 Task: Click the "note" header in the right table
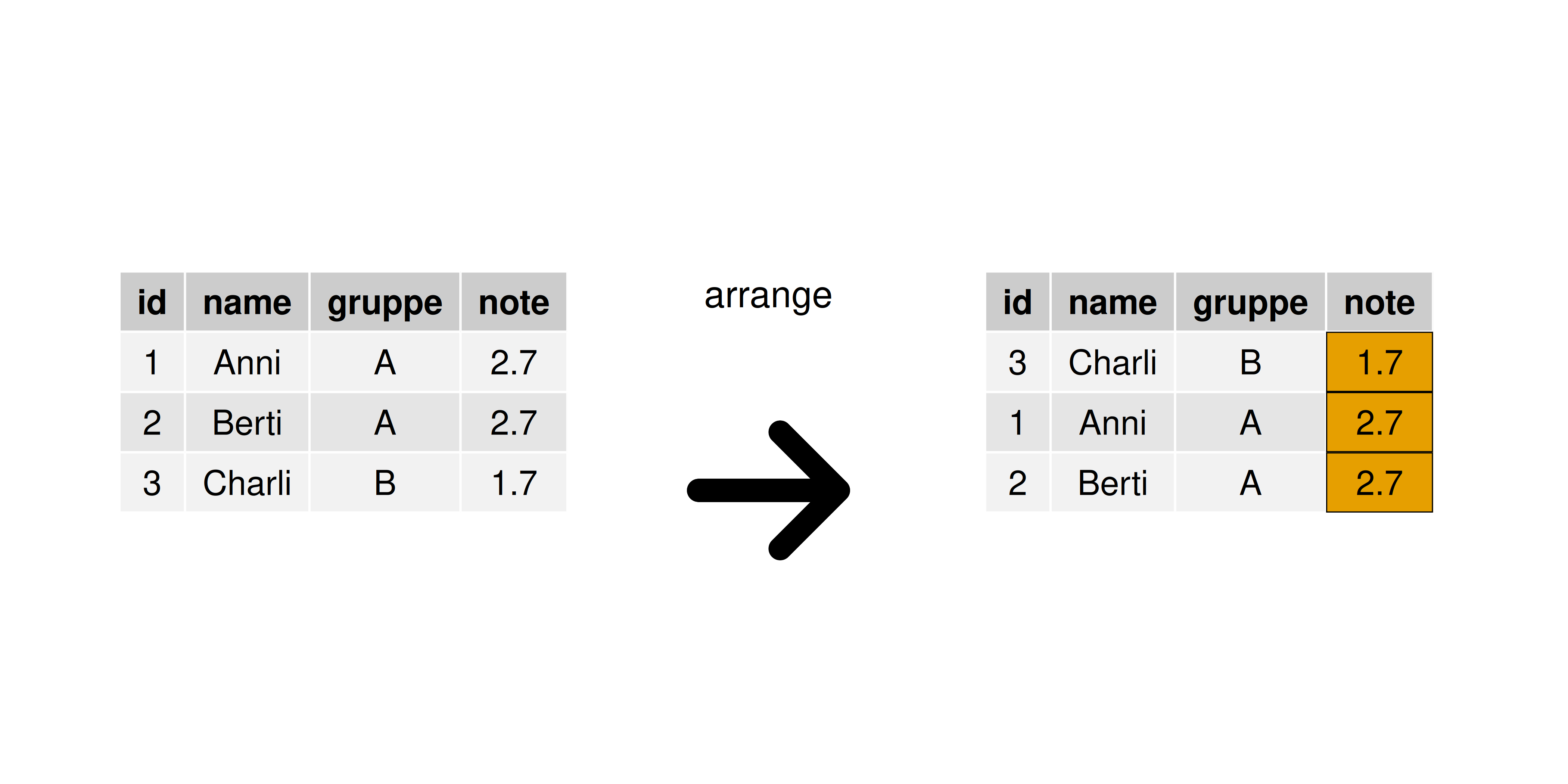[x=1379, y=302]
